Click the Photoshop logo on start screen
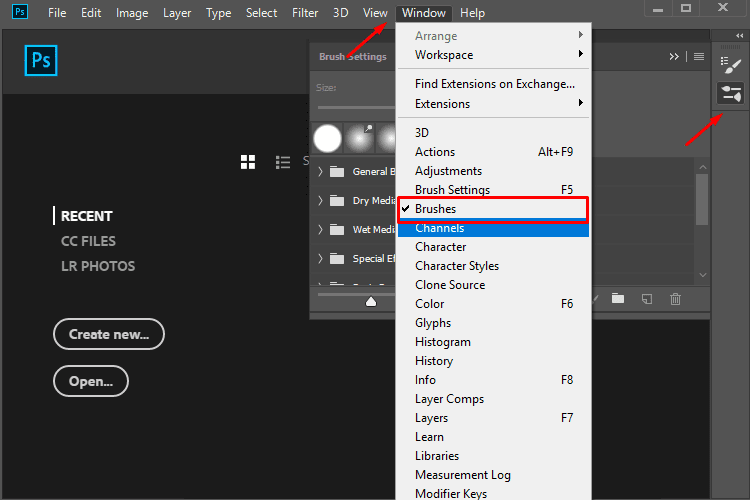750x500 pixels. pyautogui.click(x=41, y=60)
